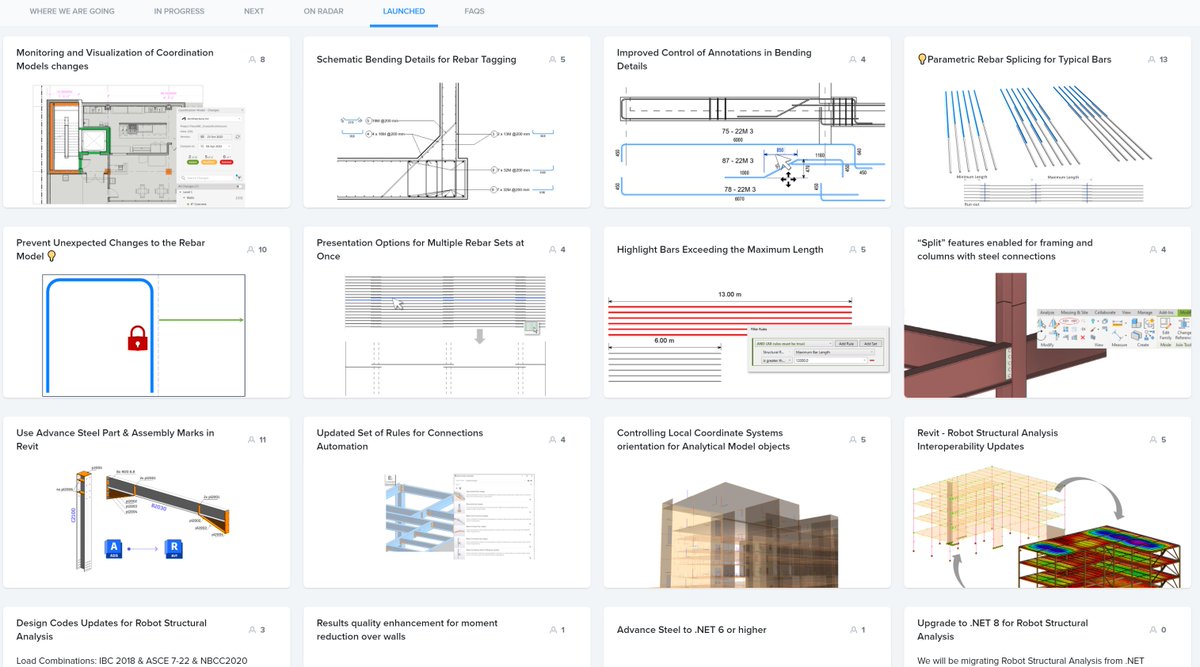
Task: Open the multiple rebar sets presentation thumbnail
Action: (x=446, y=335)
